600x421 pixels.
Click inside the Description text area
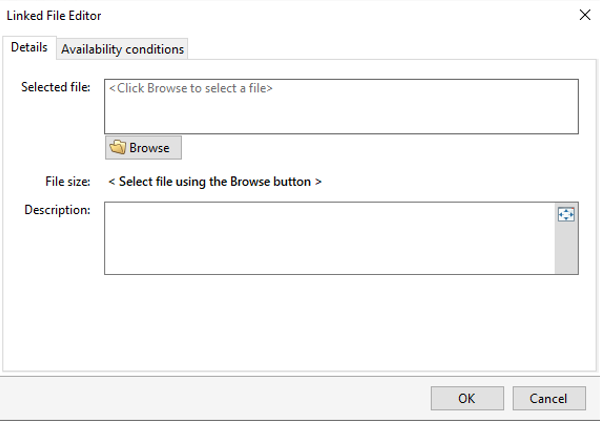click(329, 238)
